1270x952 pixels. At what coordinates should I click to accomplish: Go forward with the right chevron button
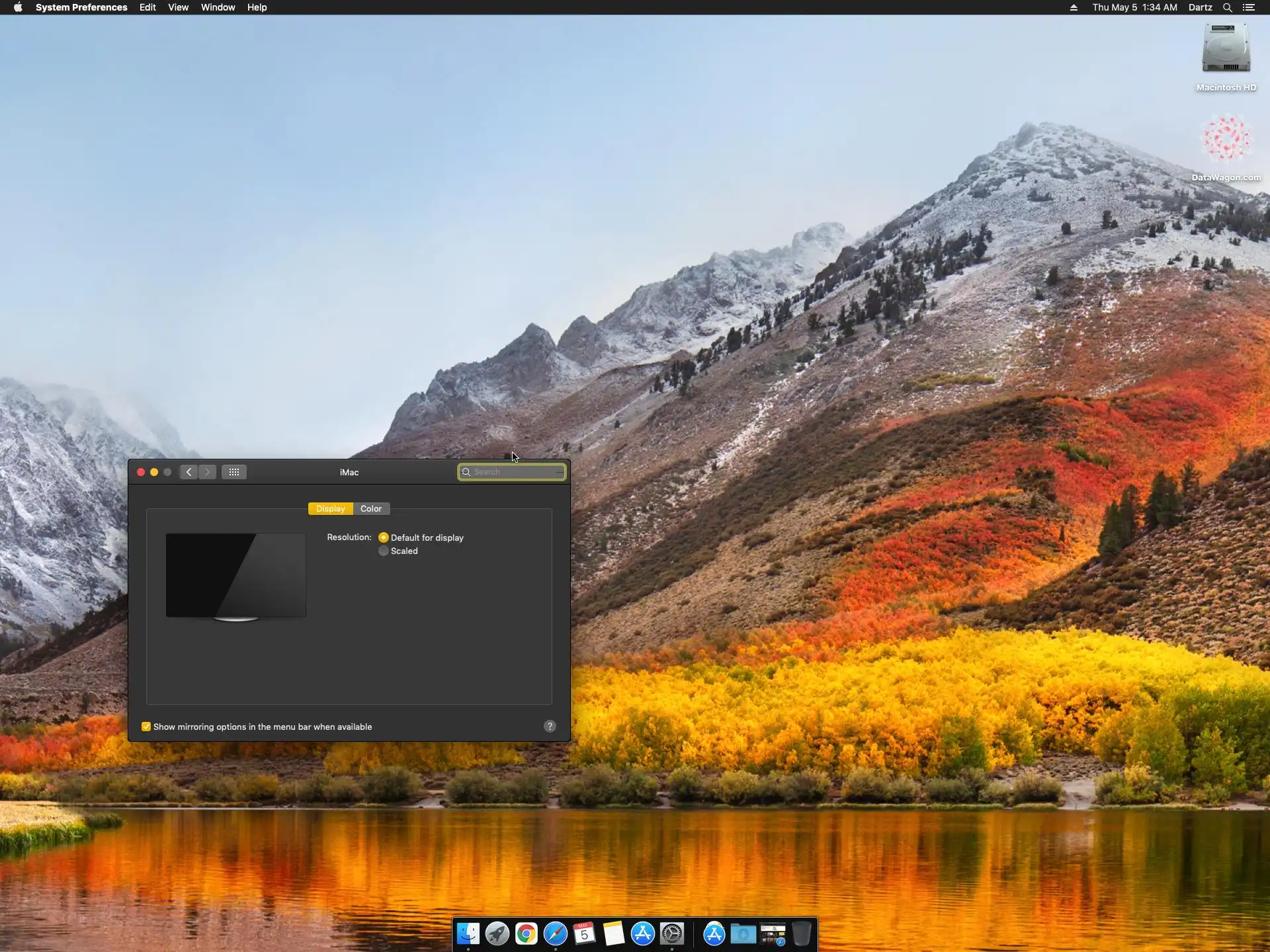[x=208, y=472]
